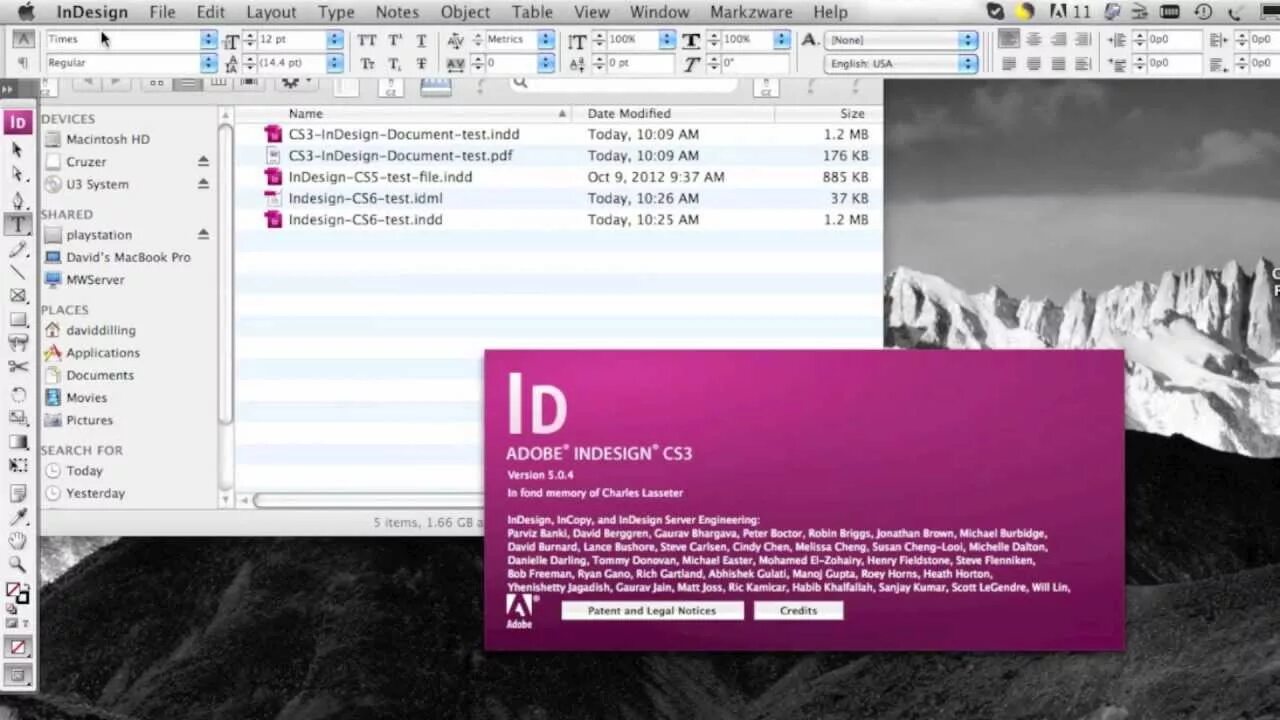
Task: Click the InDesign ID logo atop toolbox
Action: (x=17, y=122)
